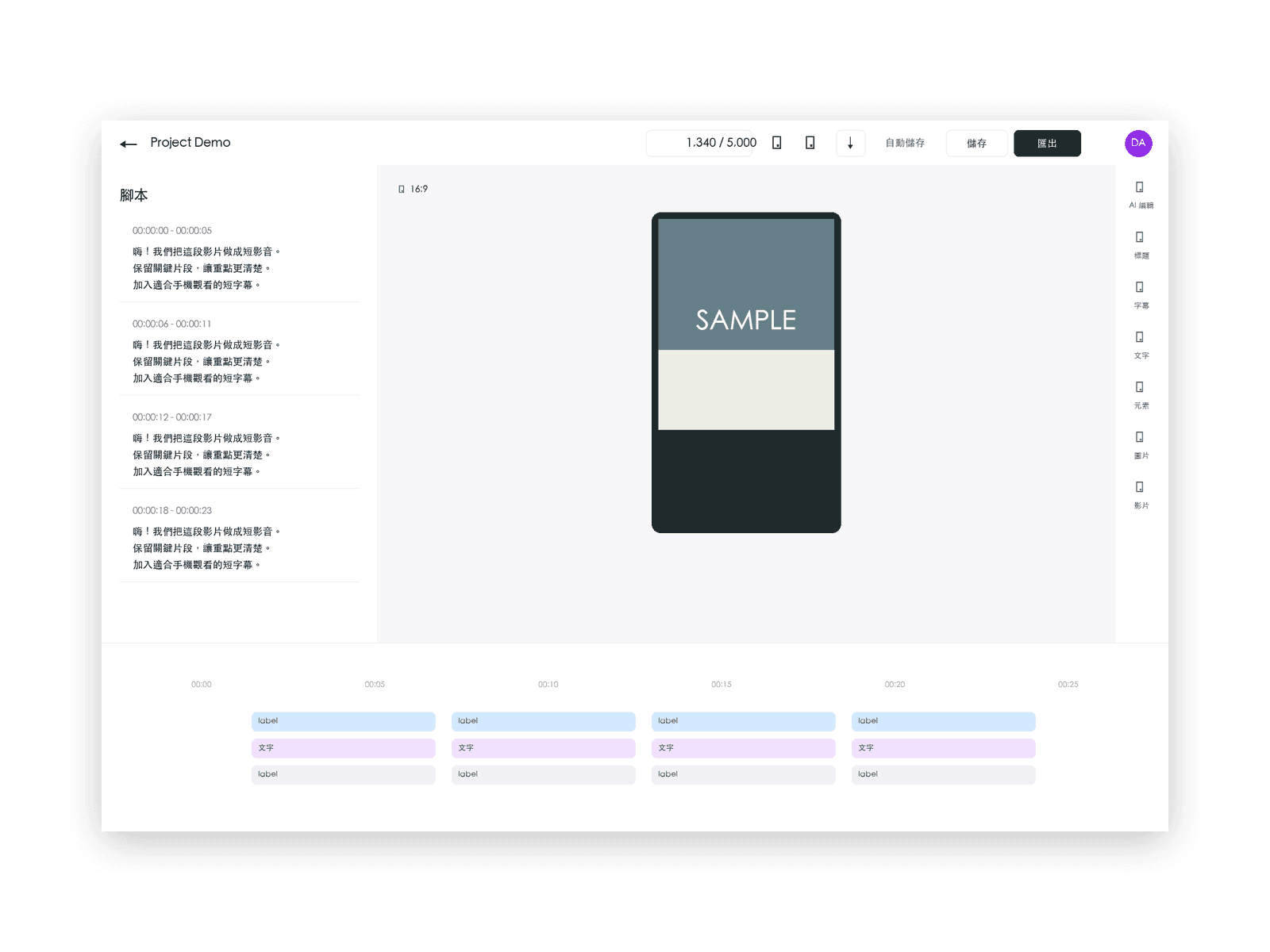
Task: Select the gray label clip under the 00:15 marker
Action: click(x=744, y=774)
